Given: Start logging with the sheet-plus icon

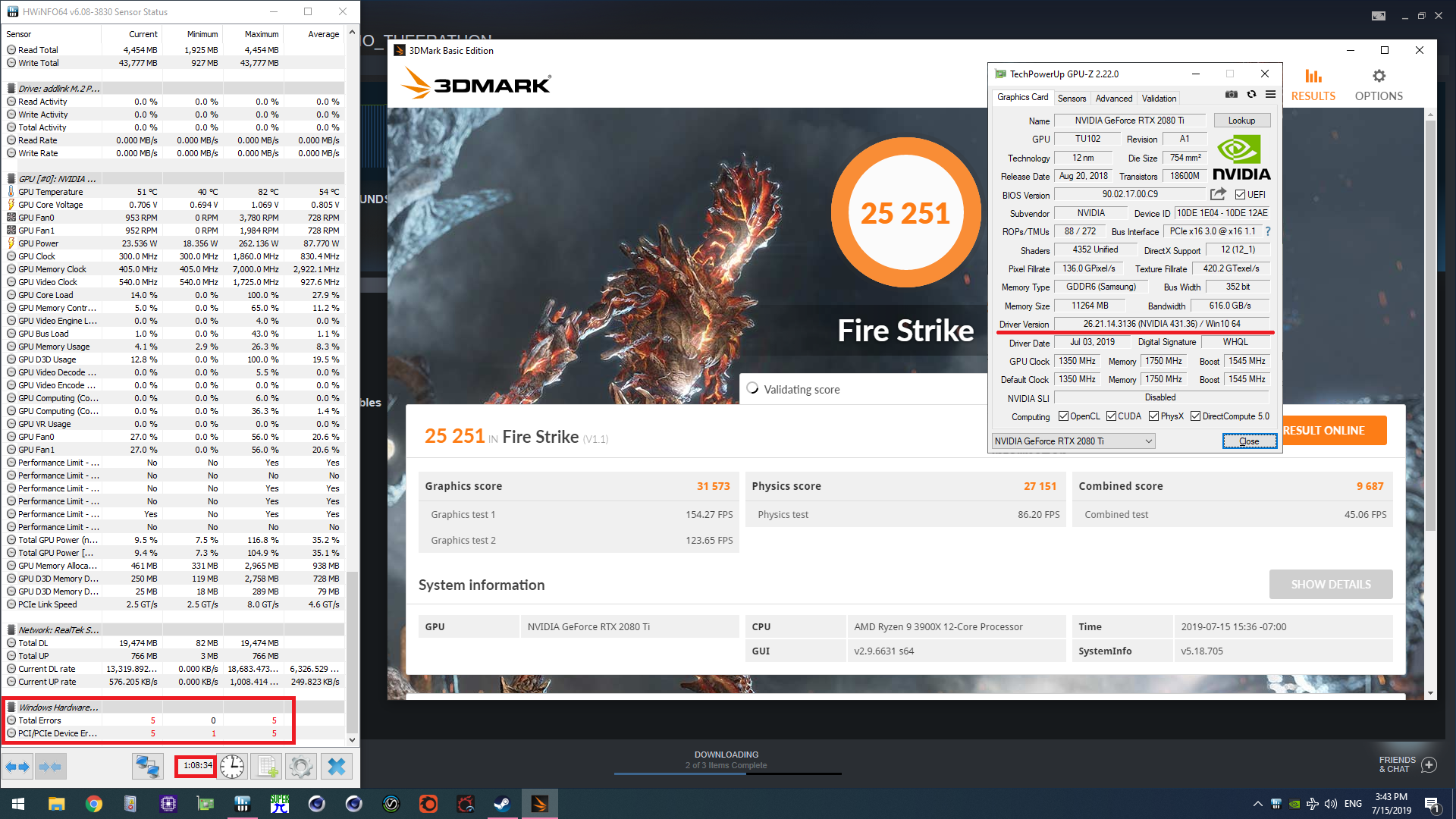Looking at the screenshot, I should coord(267,767).
